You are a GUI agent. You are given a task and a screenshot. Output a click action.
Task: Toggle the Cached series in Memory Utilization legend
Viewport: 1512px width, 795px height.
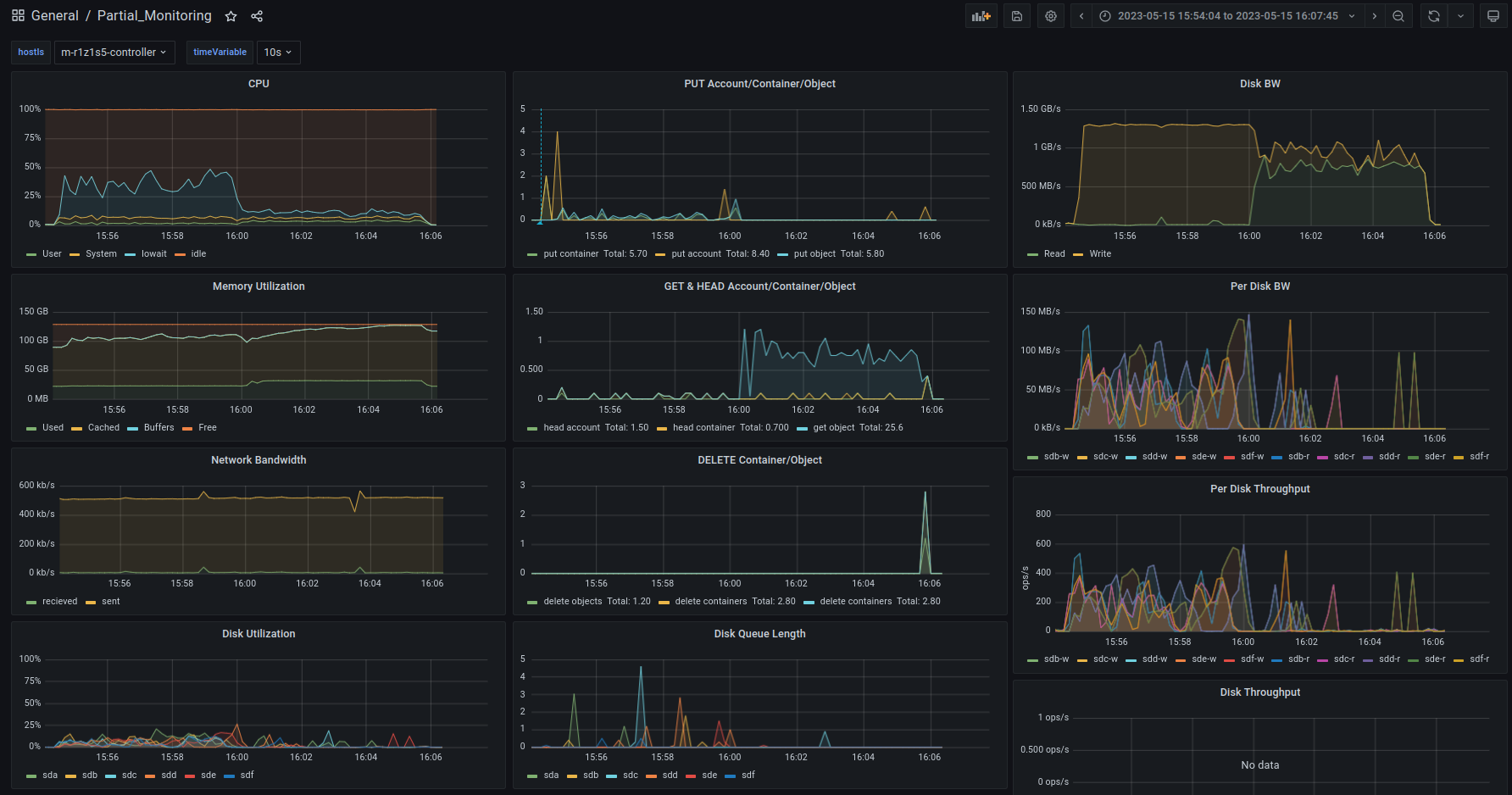pos(103,428)
